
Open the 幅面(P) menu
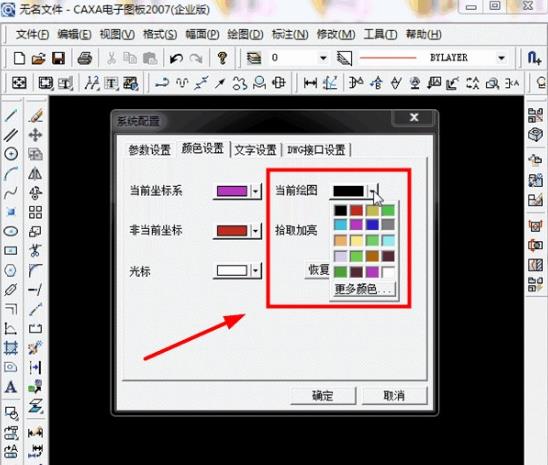[202, 35]
